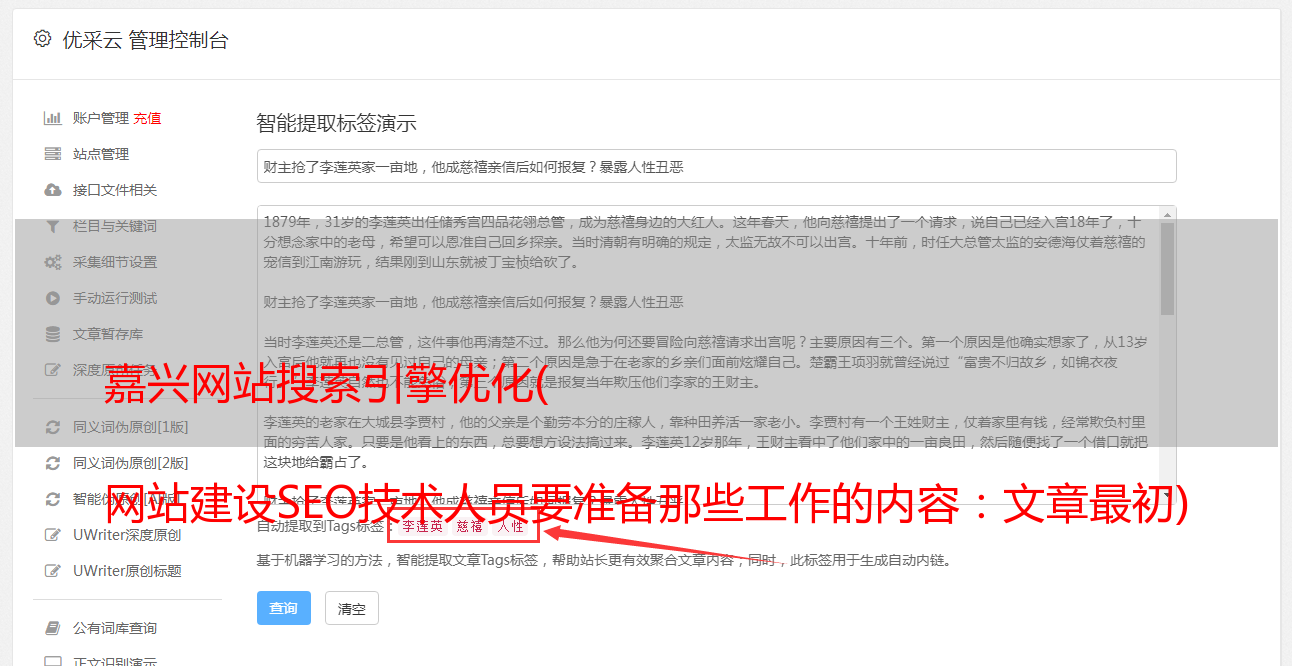Click the edit icon for UWriter深度原创
Viewport: 1292px width, 666px height.
(53, 535)
